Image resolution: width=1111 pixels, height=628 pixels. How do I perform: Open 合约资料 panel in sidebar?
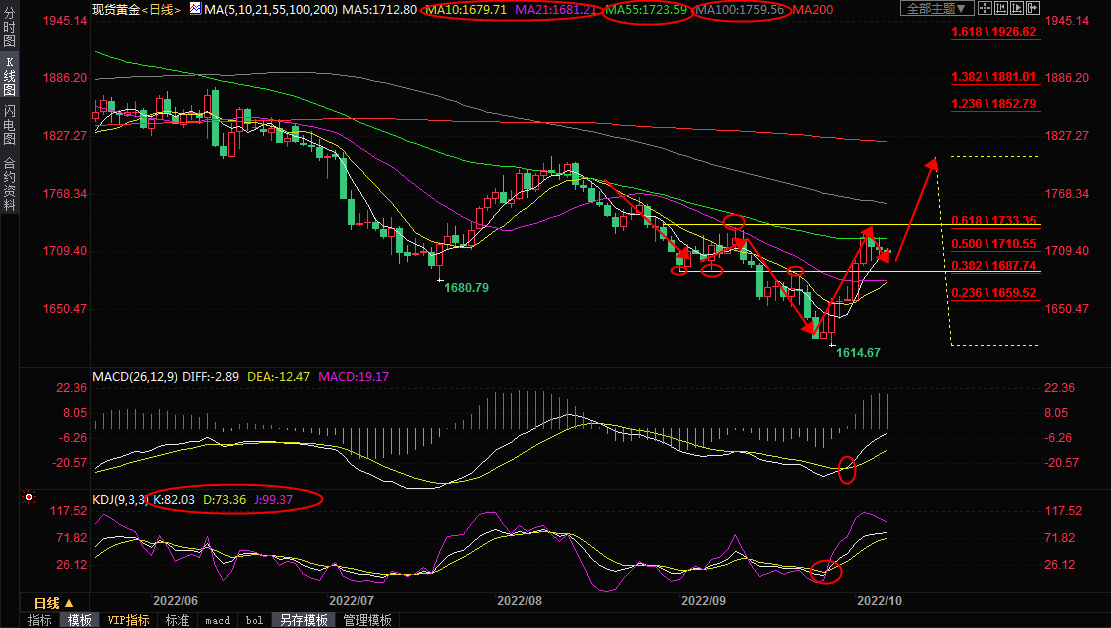[9, 183]
